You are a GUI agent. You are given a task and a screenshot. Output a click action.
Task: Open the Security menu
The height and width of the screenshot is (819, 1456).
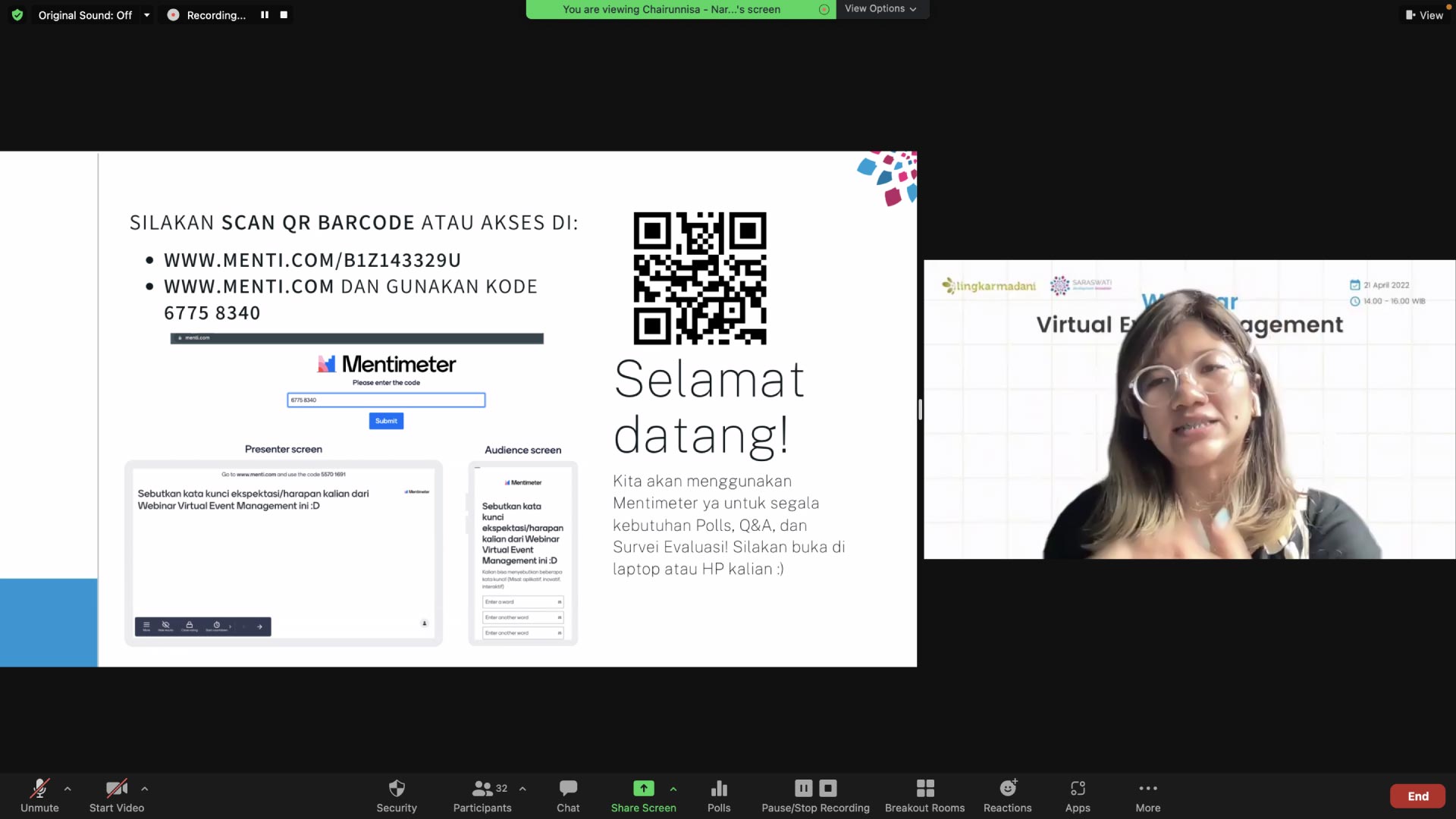click(x=397, y=795)
